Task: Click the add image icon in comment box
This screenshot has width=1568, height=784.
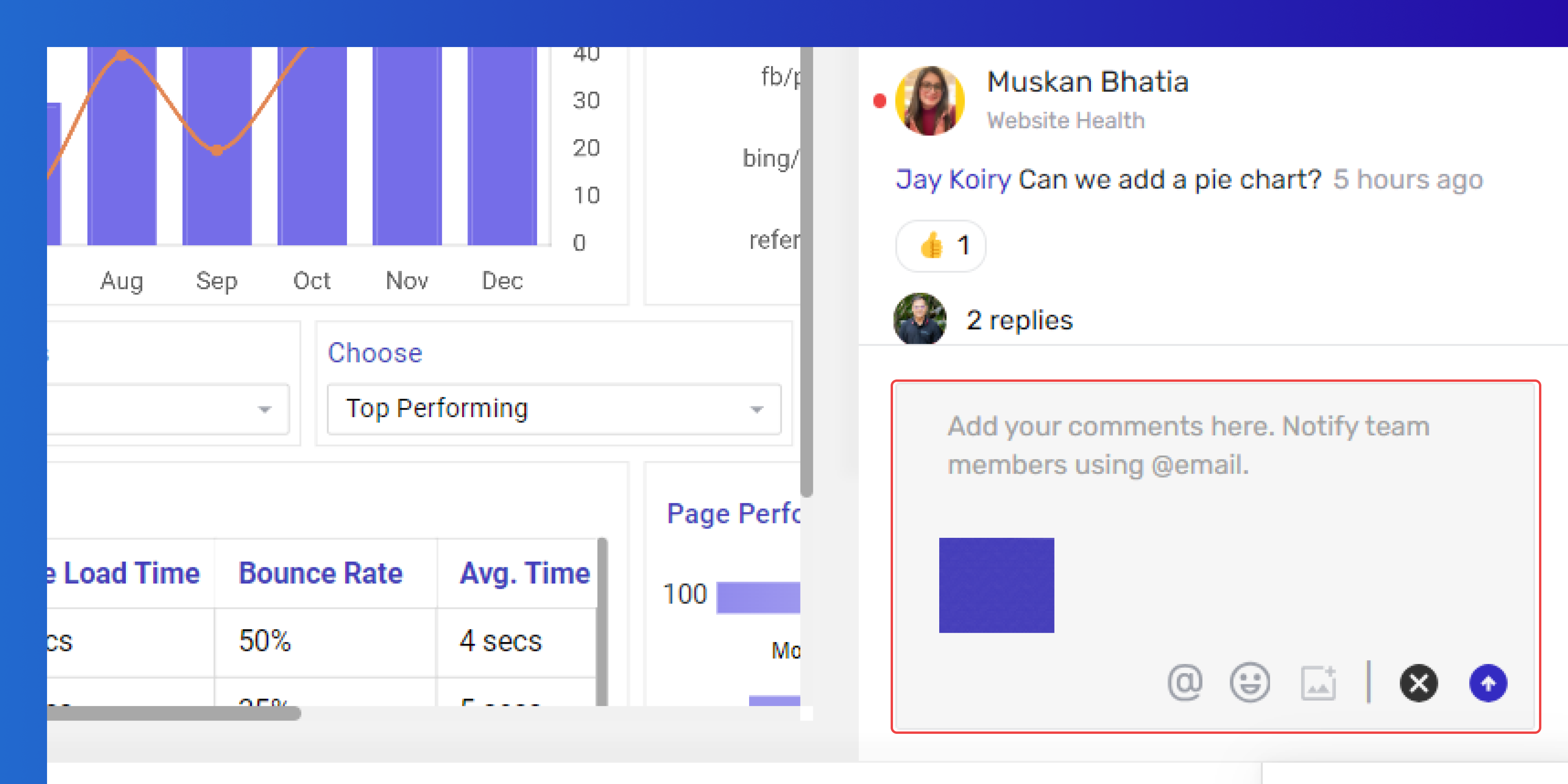Action: pos(1318,683)
